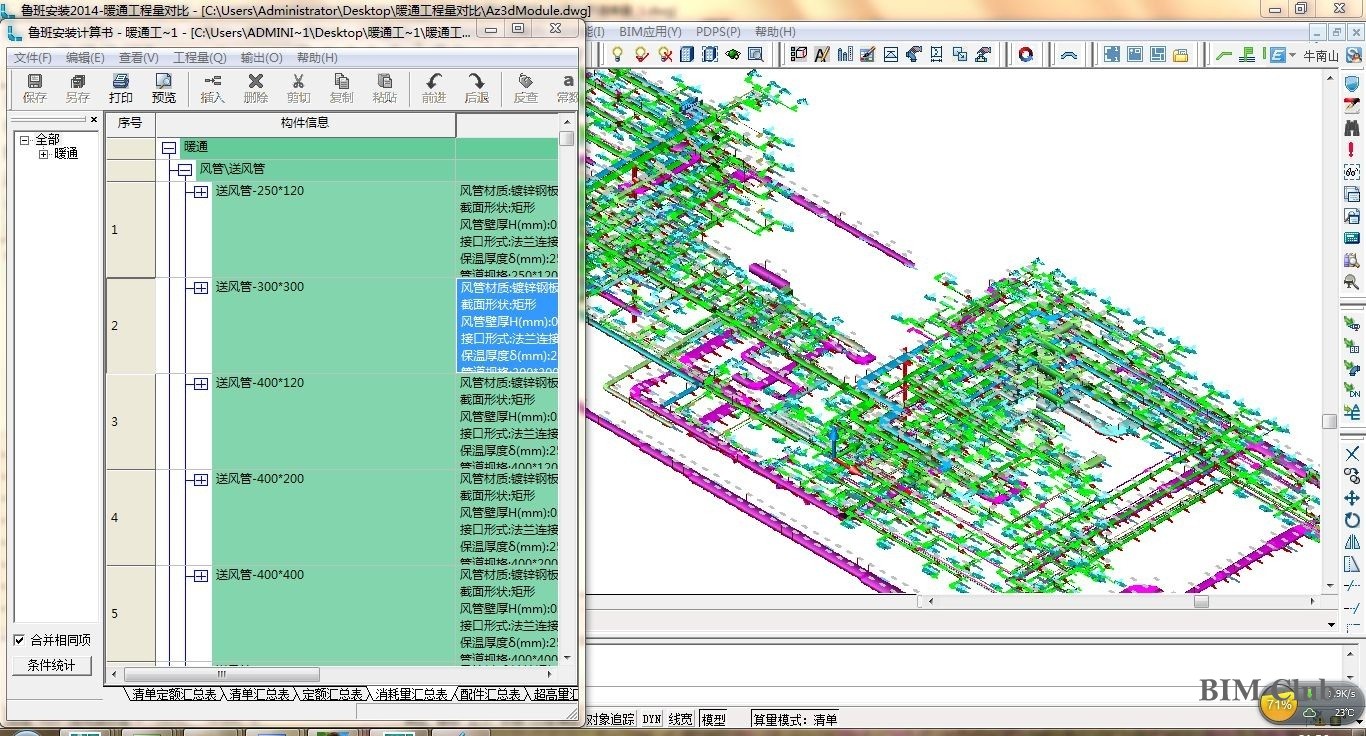
Task: Click the 插入 (Insert) toolbar icon
Action: point(212,82)
